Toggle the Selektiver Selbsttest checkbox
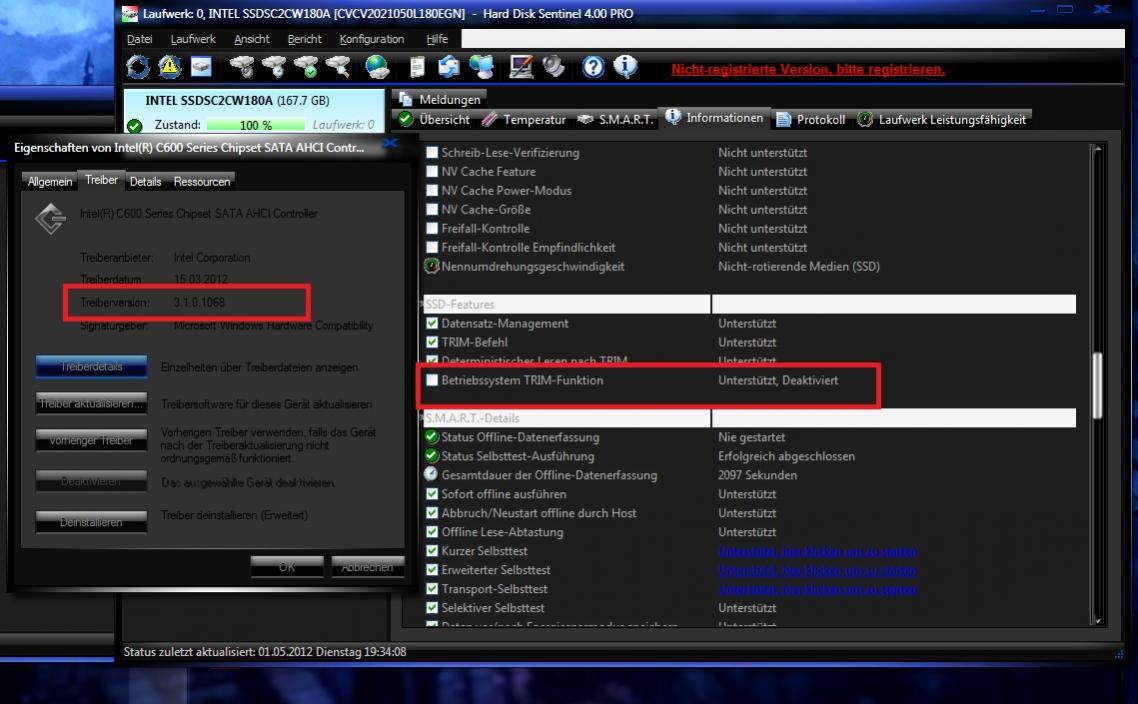 (432, 607)
